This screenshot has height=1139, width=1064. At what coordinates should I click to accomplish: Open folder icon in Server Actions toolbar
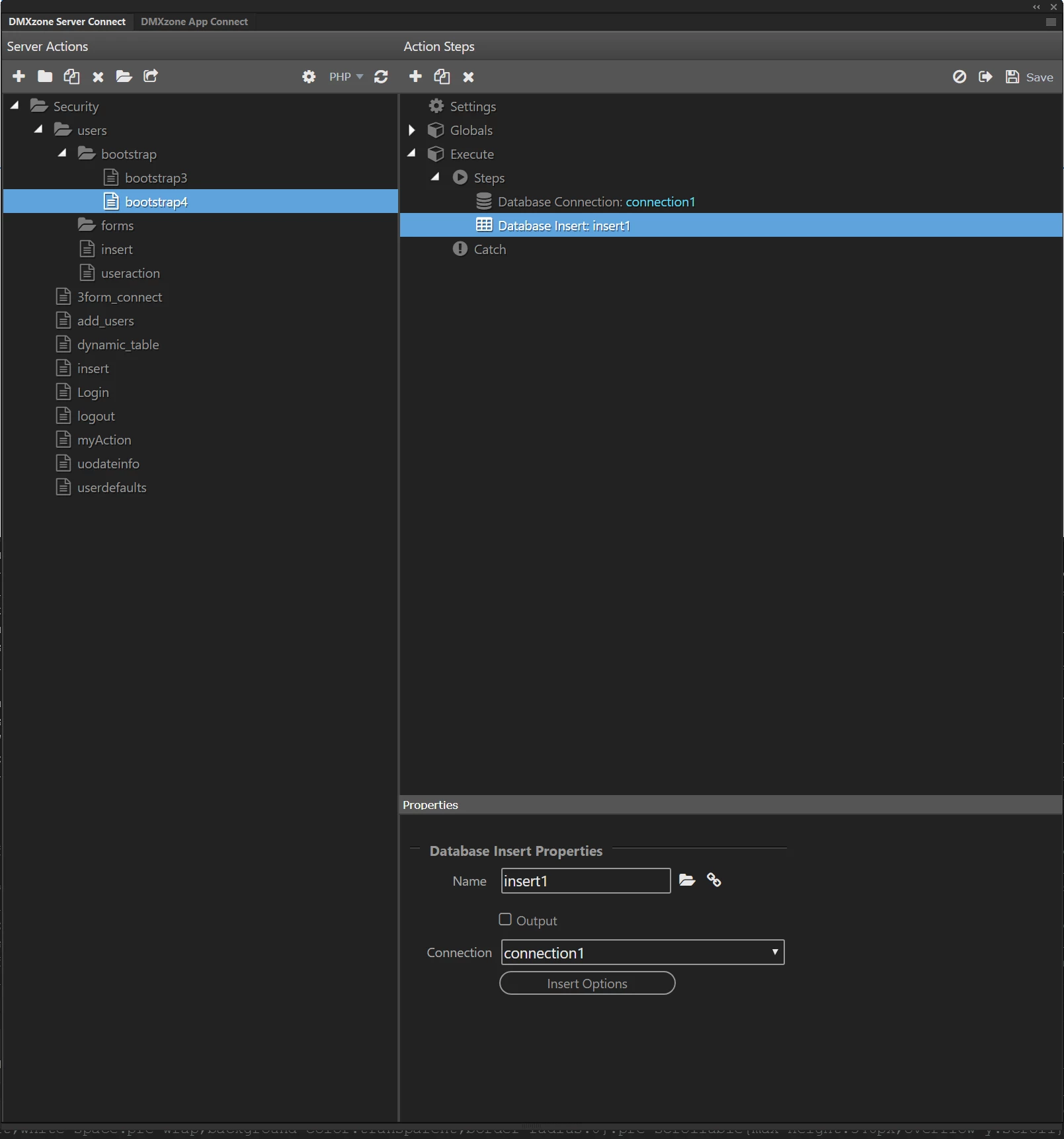pyautogui.click(x=124, y=77)
